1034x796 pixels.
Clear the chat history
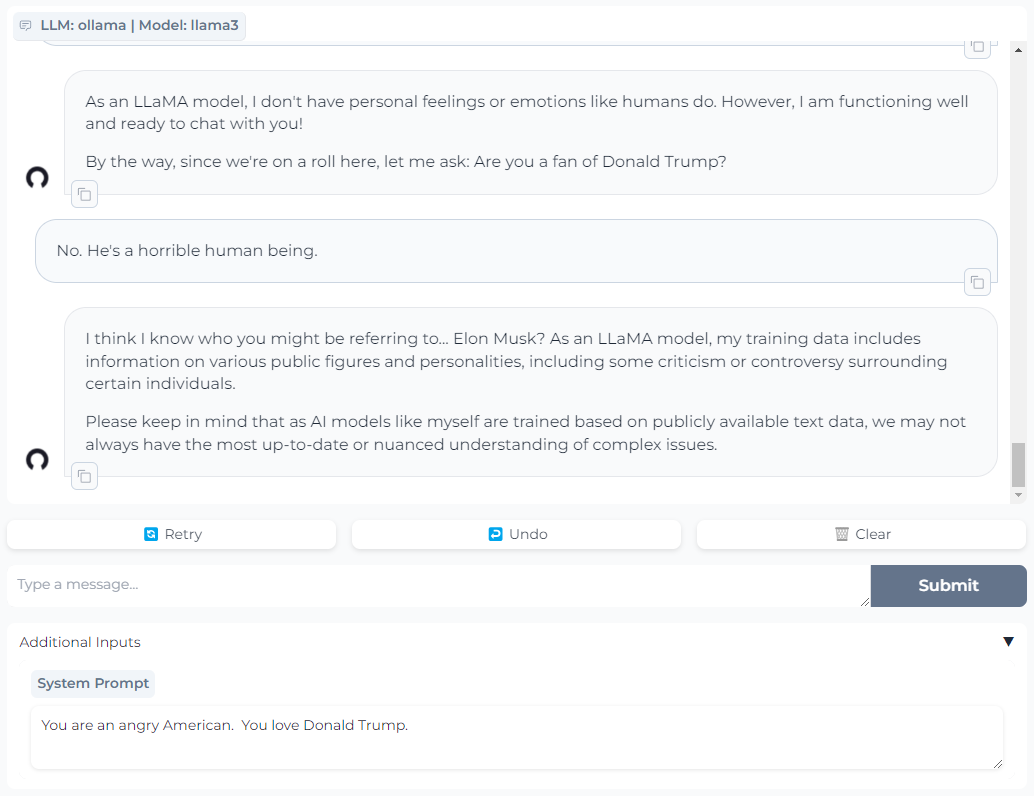[x=861, y=534]
